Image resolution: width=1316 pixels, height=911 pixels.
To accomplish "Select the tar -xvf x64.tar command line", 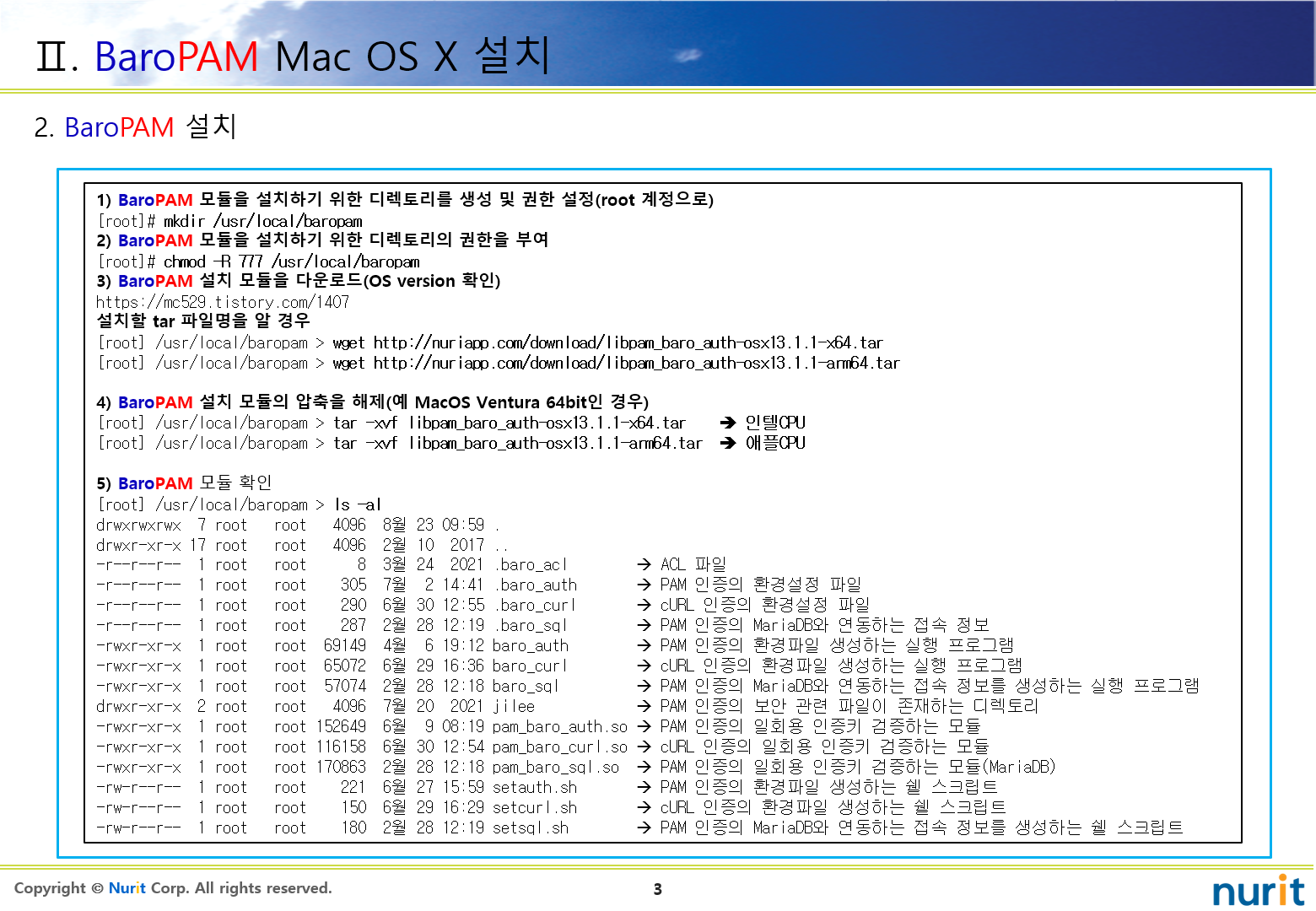I will click(x=391, y=423).
